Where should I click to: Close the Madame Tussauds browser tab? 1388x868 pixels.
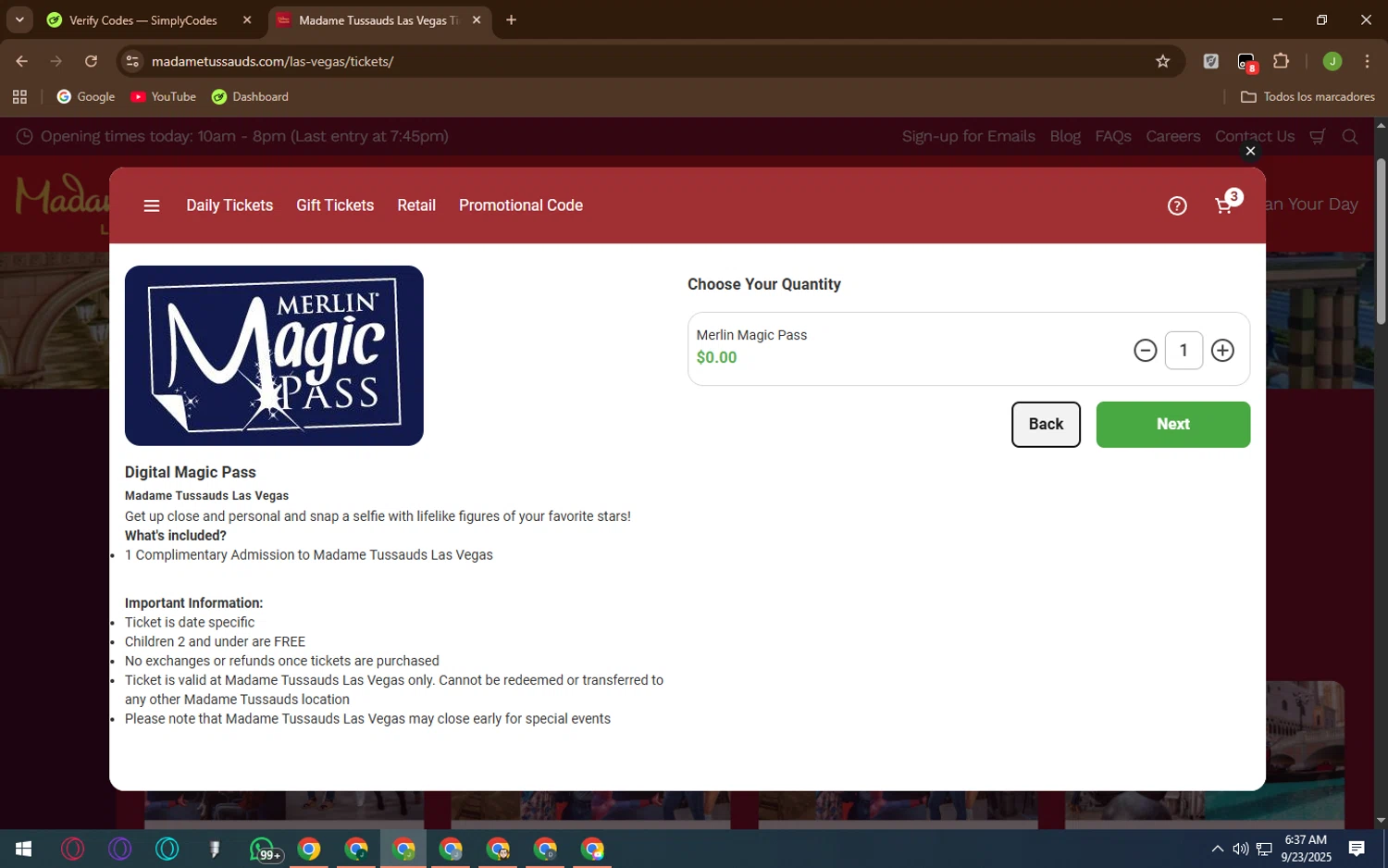click(477, 20)
